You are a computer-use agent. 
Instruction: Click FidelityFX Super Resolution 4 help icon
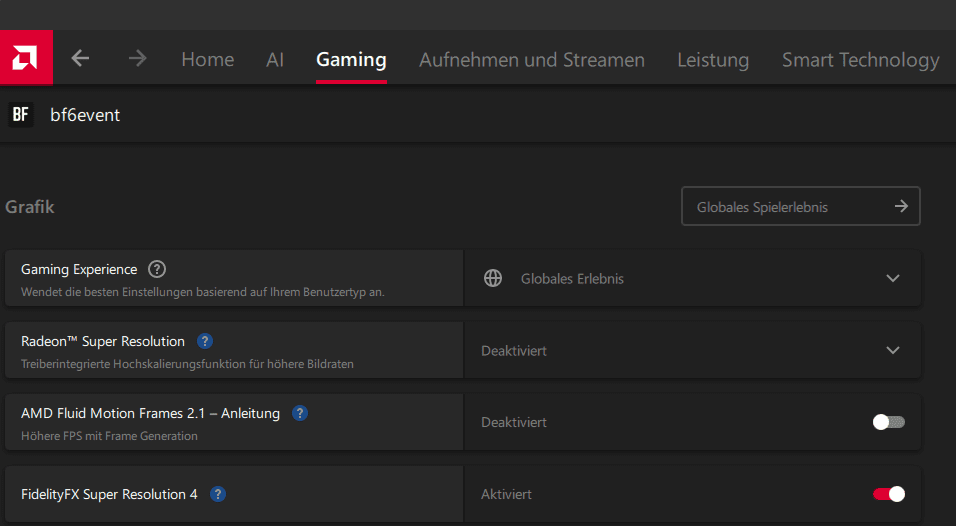click(218, 494)
